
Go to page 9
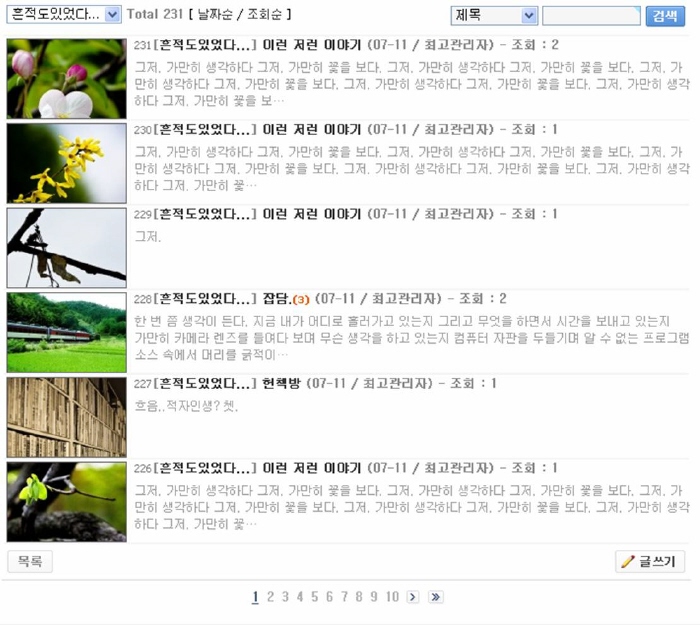pyautogui.click(x=374, y=597)
